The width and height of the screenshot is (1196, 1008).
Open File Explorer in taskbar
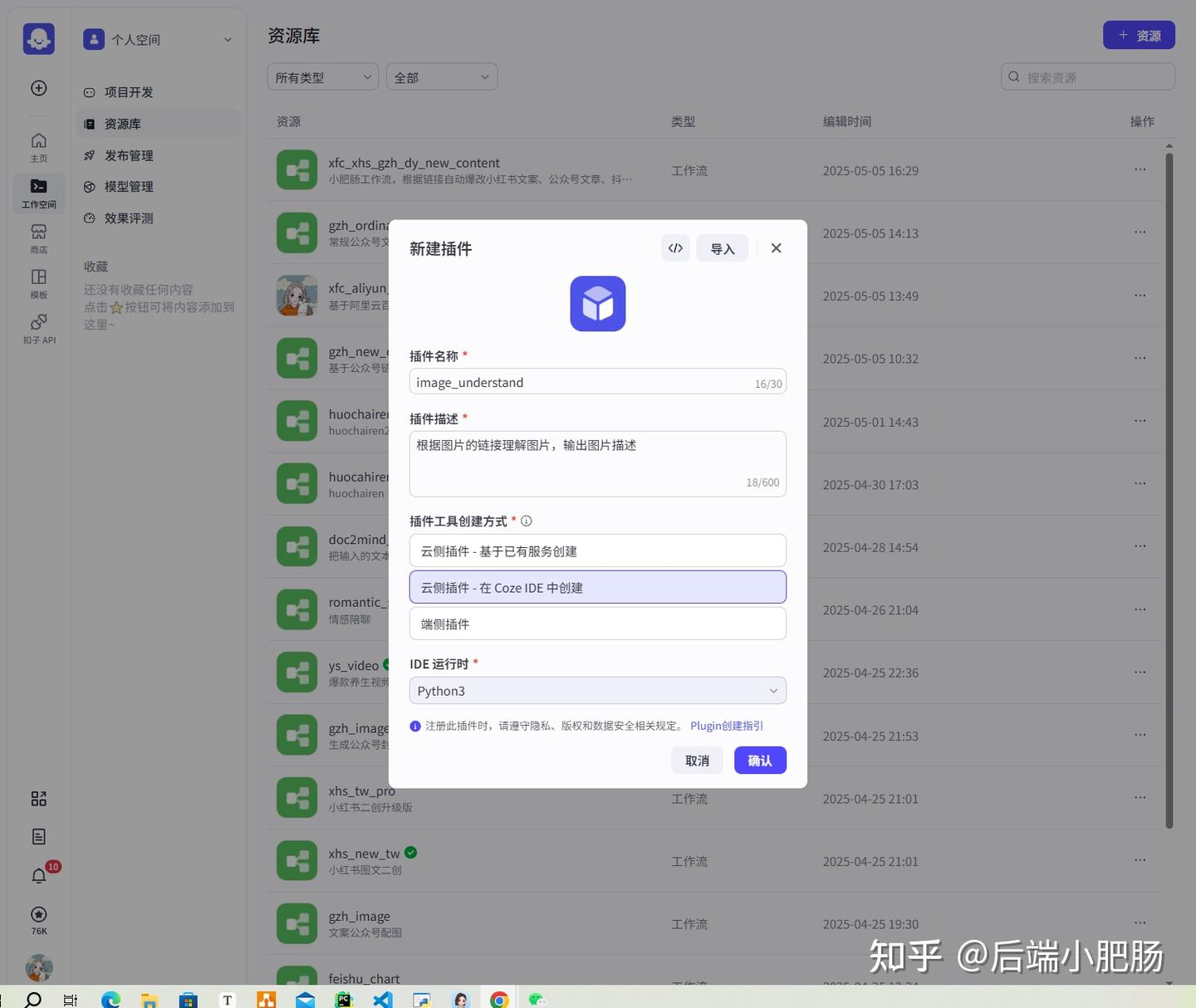pyautogui.click(x=149, y=1000)
